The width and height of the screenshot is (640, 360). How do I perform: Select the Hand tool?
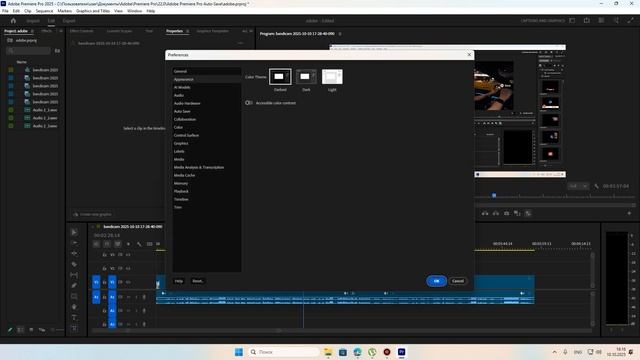click(74, 307)
